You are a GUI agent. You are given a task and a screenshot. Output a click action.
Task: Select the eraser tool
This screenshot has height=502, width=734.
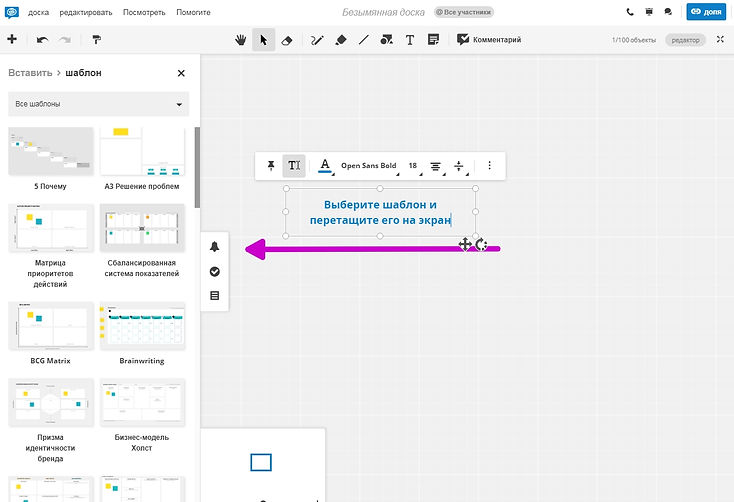click(x=287, y=40)
